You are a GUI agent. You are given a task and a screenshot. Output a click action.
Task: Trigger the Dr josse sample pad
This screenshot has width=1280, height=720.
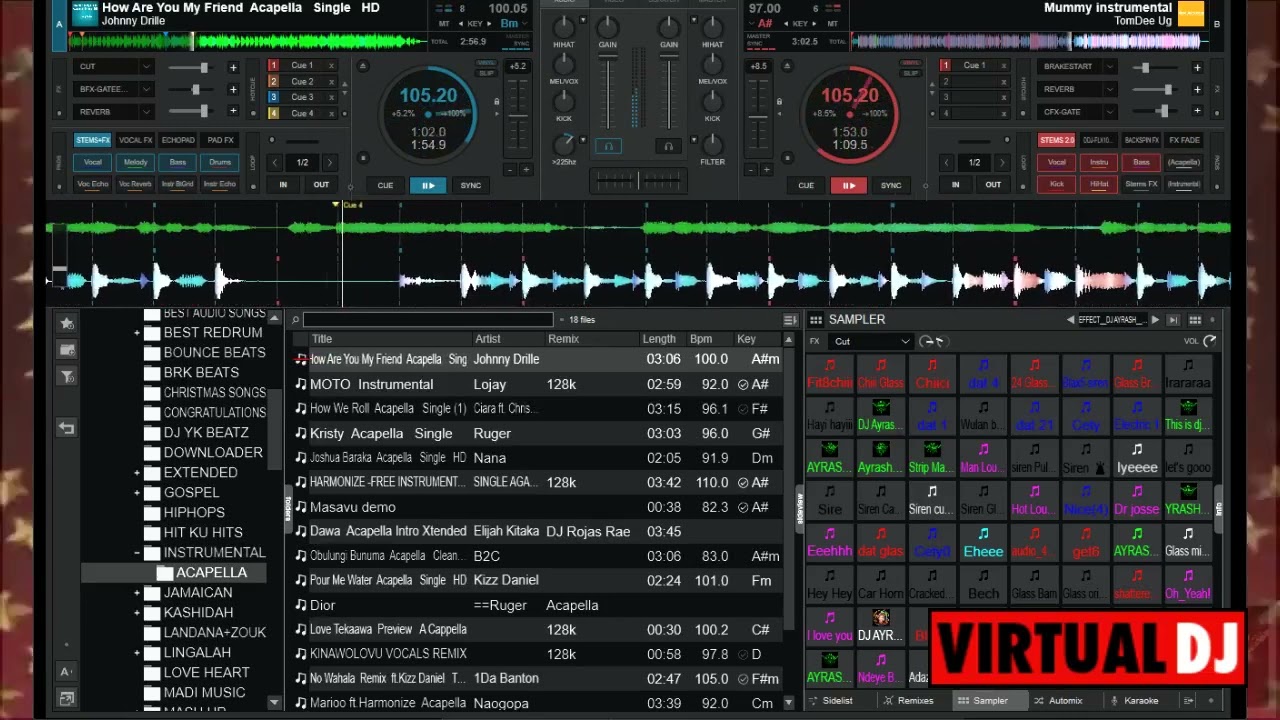(x=1136, y=502)
